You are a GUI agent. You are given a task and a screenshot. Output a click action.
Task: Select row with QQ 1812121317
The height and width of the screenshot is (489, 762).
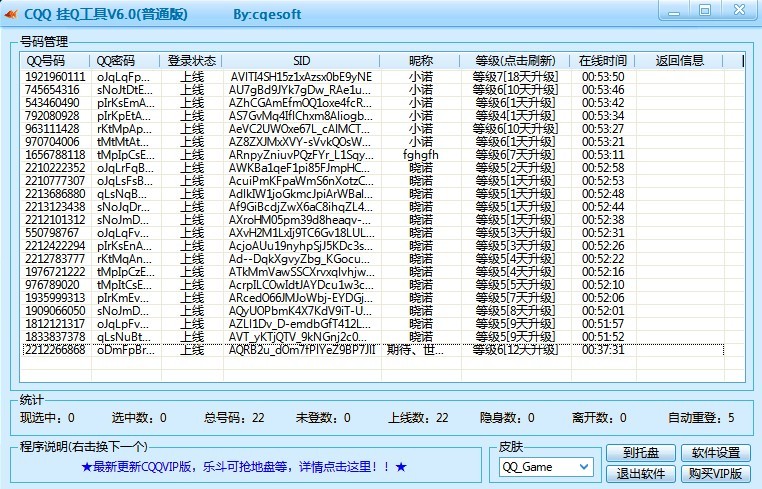click(x=373, y=324)
